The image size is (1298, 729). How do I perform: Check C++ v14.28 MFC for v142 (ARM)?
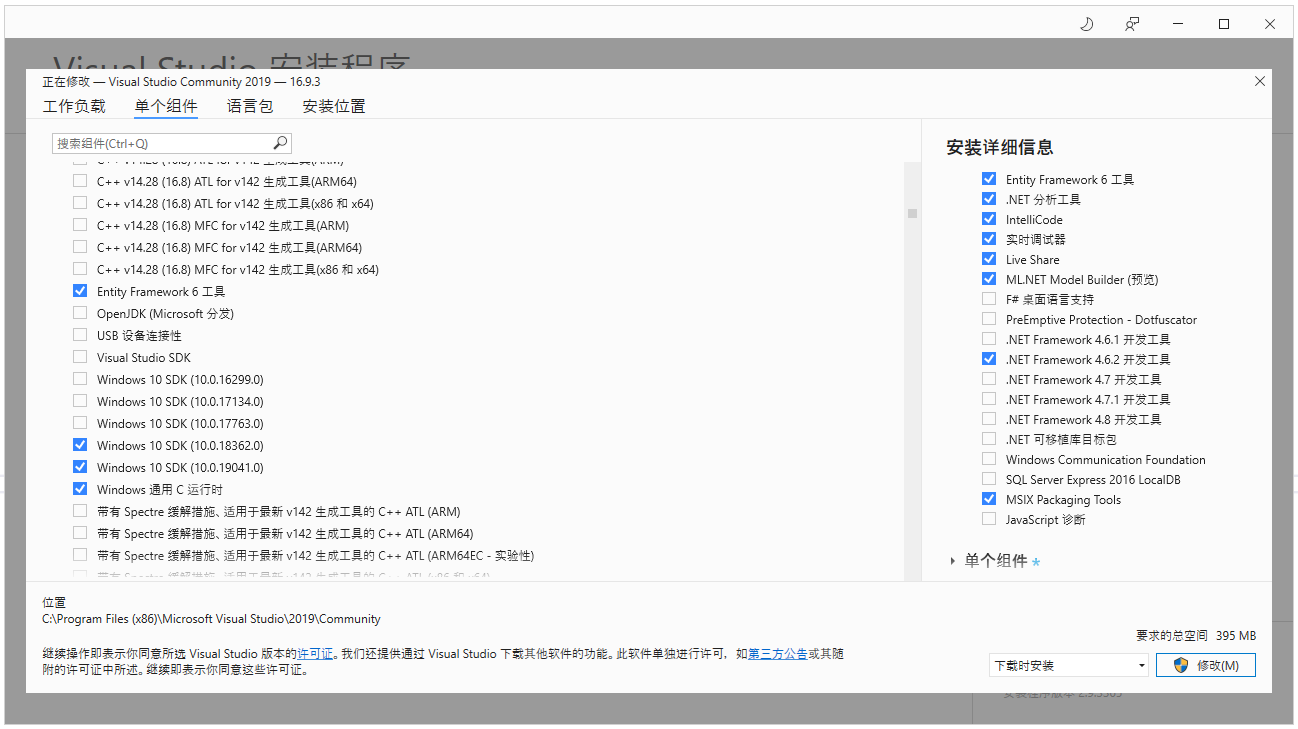pos(80,225)
